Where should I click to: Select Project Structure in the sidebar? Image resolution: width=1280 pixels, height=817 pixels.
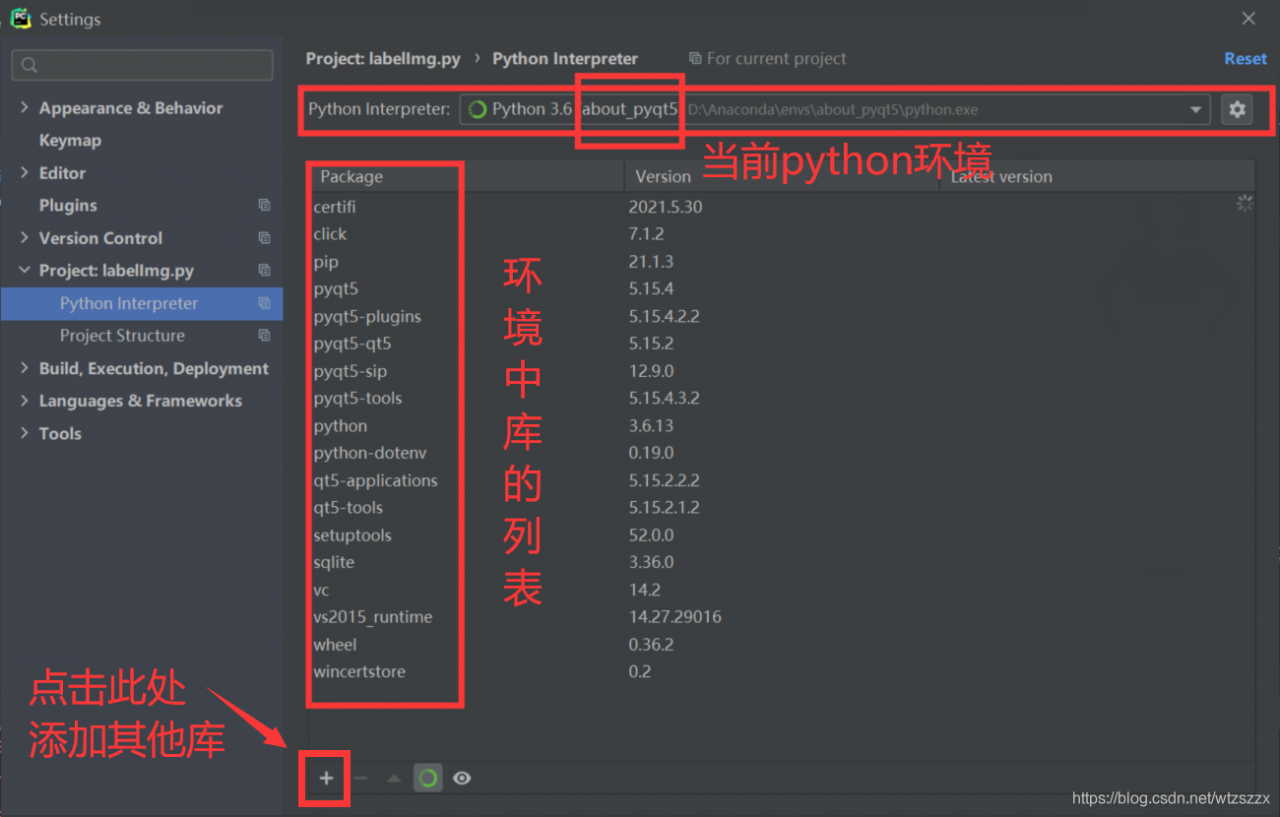(x=122, y=335)
